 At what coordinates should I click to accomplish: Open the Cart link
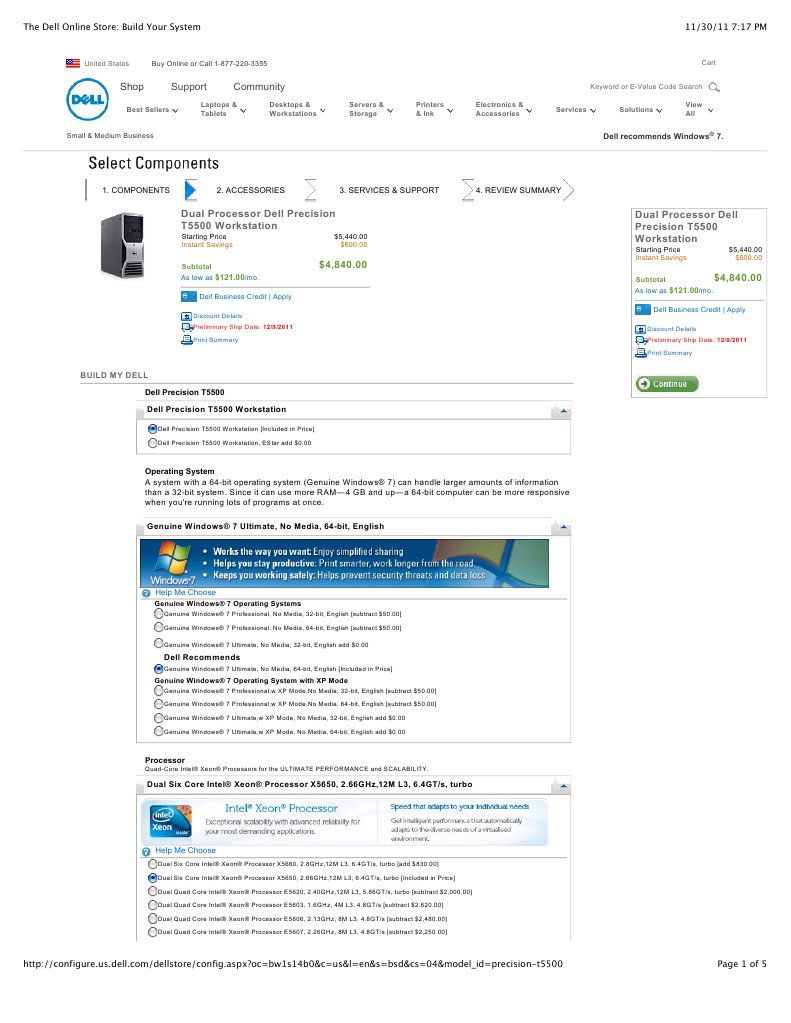click(709, 63)
